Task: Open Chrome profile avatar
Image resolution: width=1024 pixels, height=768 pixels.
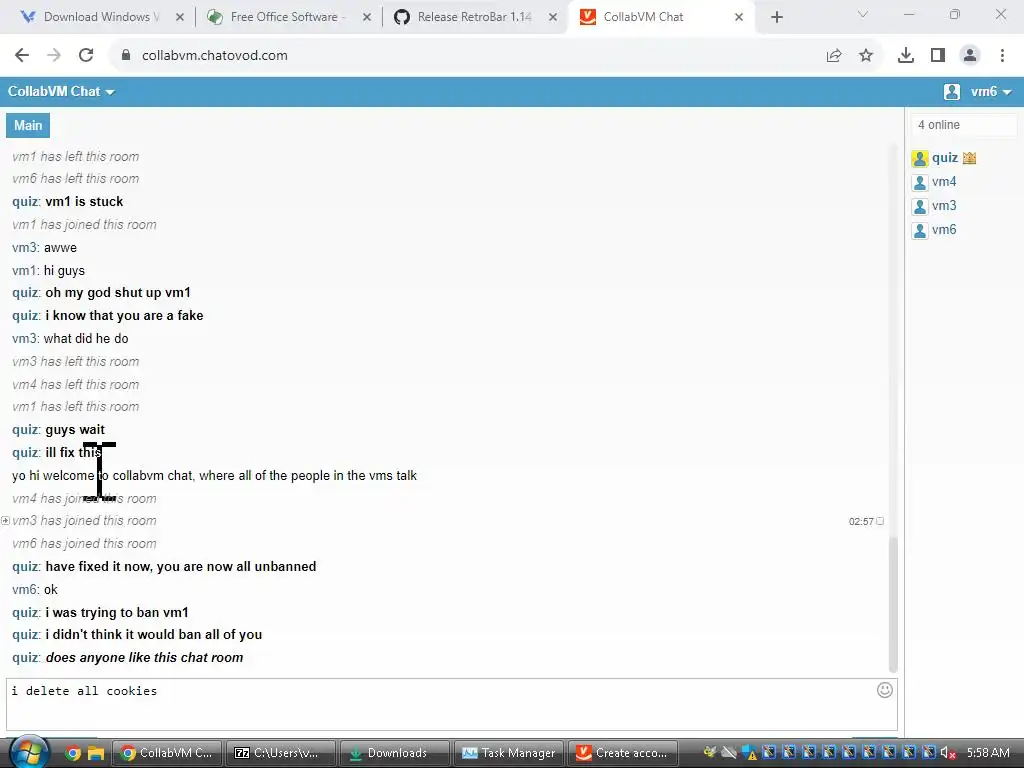Action: (970, 56)
